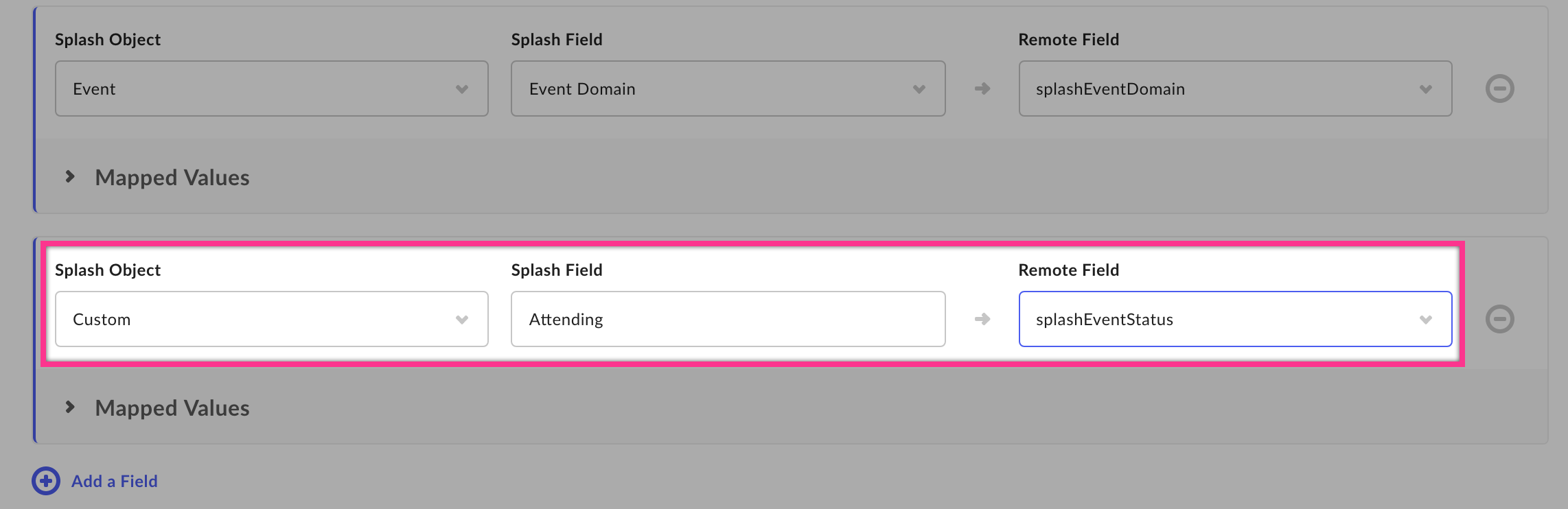1568x509 pixels.
Task: Click the second Mapped Values heading text
Action: pyautogui.click(x=172, y=408)
